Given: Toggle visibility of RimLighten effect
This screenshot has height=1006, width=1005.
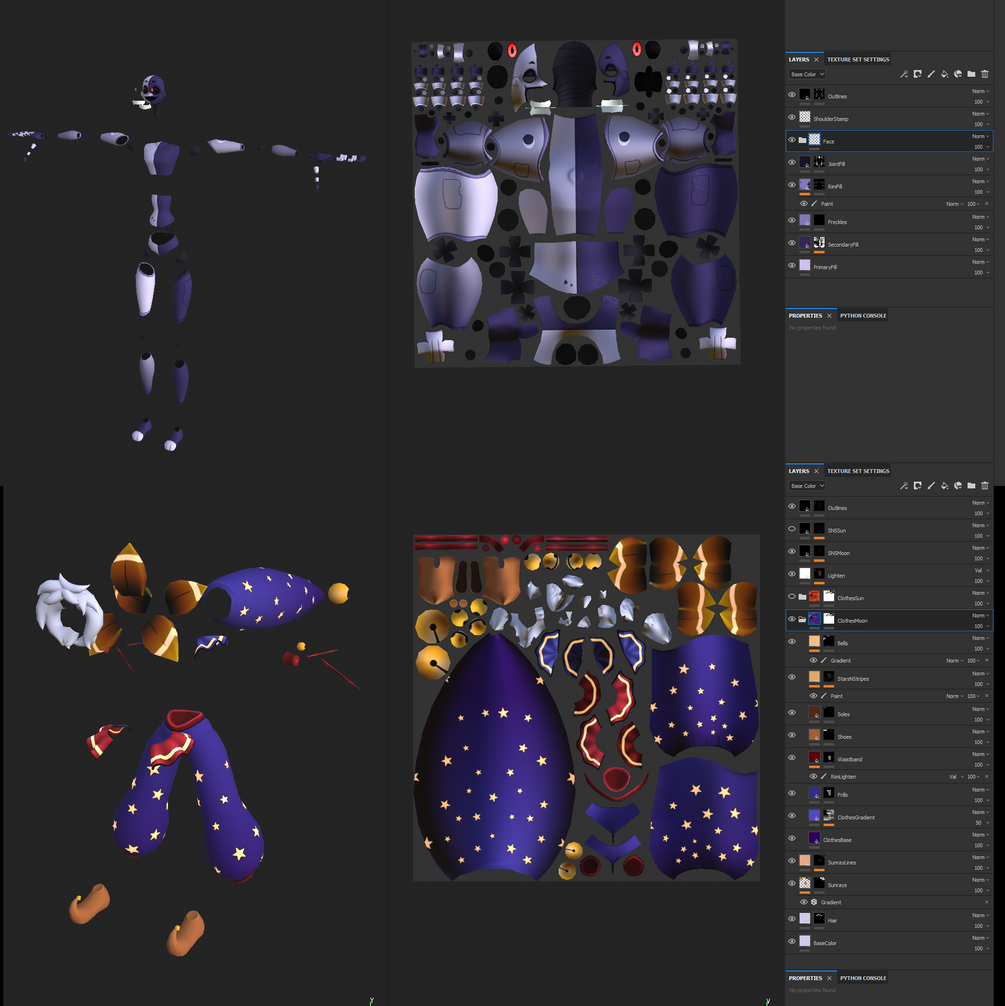Looking at the screenshot, I should (x=813, y=777).
